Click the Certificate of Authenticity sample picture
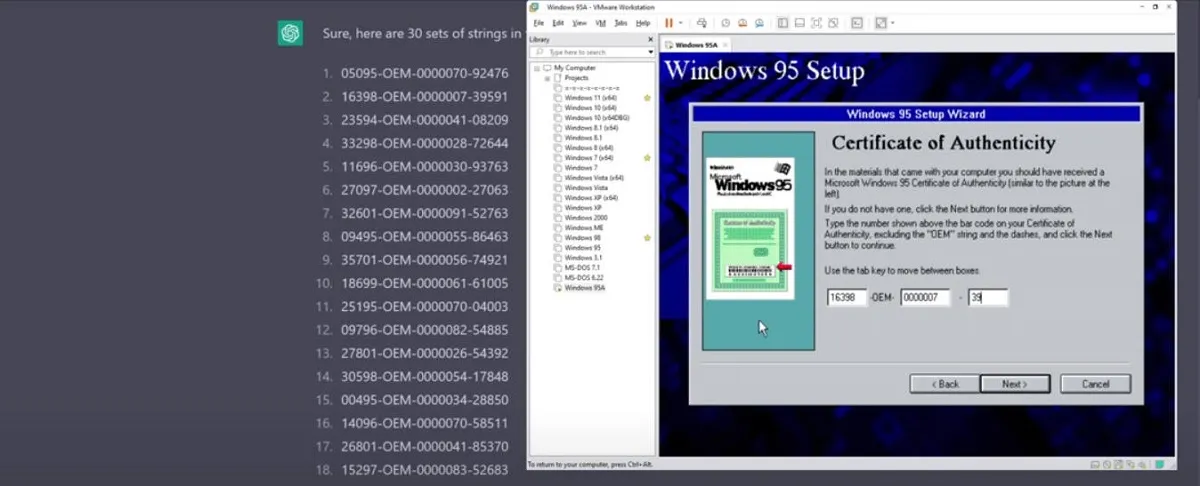 point(750,227)
